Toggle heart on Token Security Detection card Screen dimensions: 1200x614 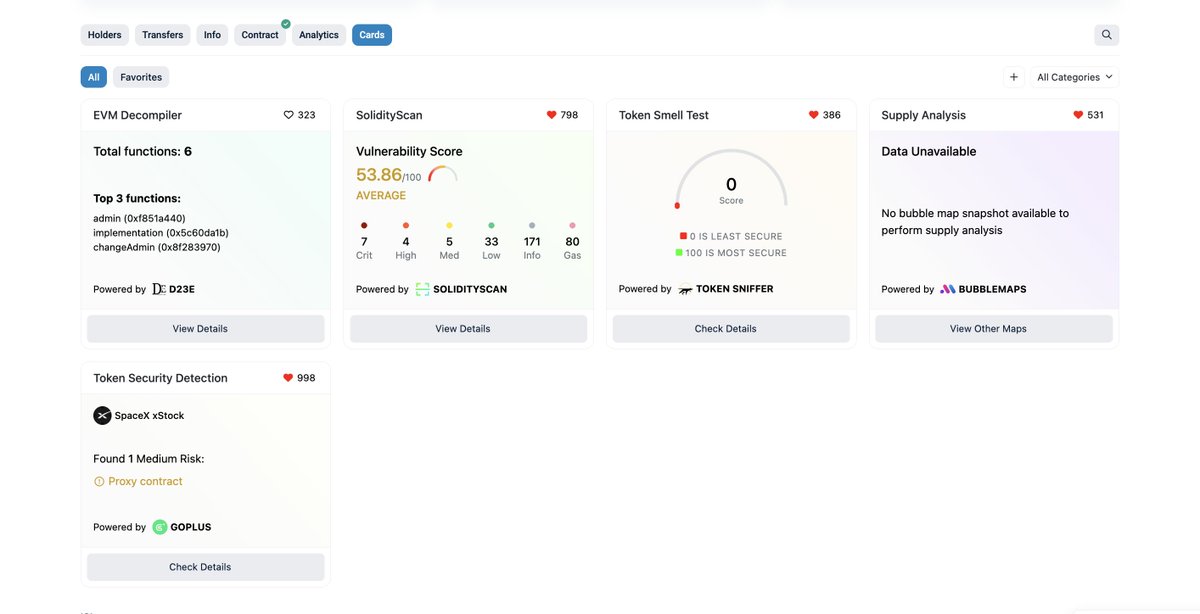[x=288, y=378]
